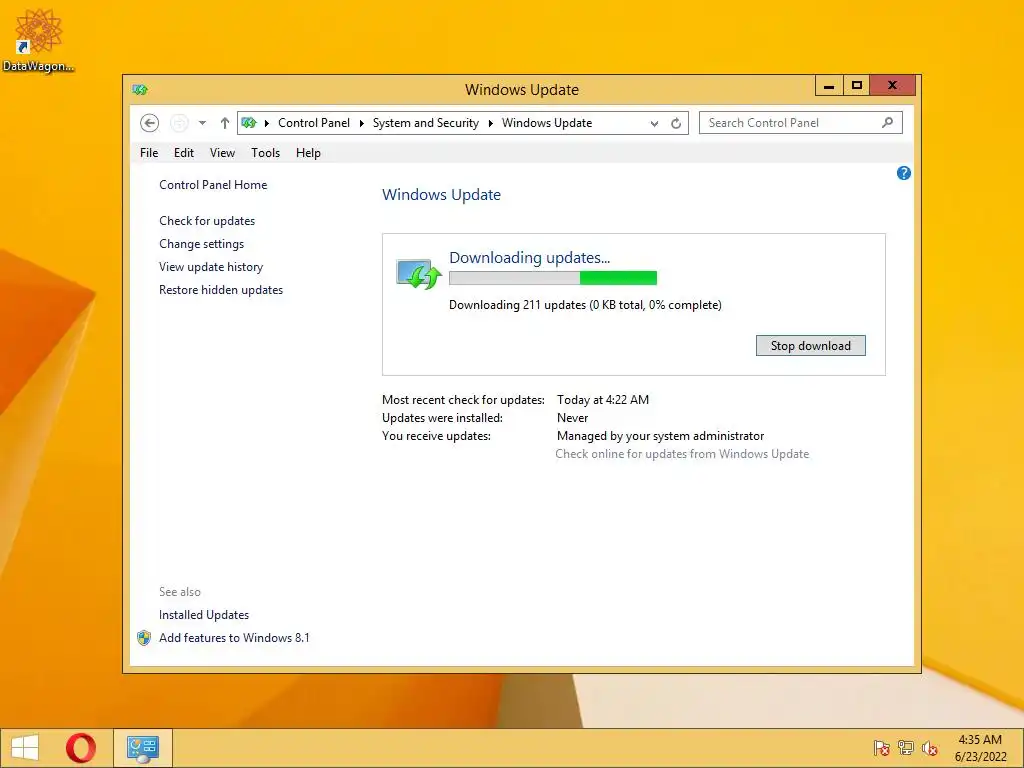Click Control Panel in the breadcrumb
This screenshot has width=1024, height=768.
[x=313, y=123]
